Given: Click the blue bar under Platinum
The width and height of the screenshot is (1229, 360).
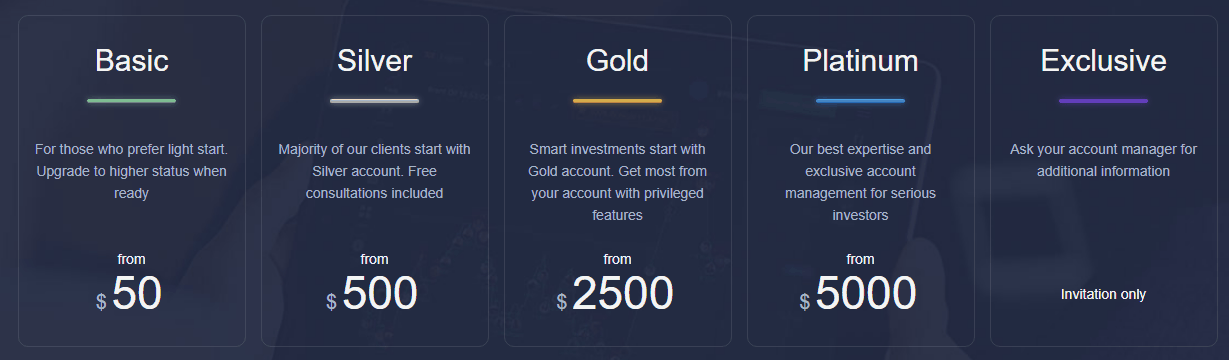Looking at the screenshot, I should point(860,101).
